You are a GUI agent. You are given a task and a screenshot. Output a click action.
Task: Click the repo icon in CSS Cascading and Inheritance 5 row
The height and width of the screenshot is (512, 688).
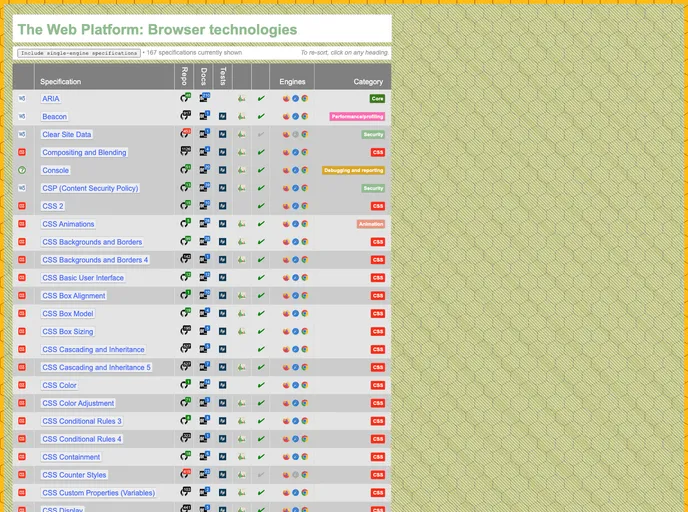pos(185,366)
